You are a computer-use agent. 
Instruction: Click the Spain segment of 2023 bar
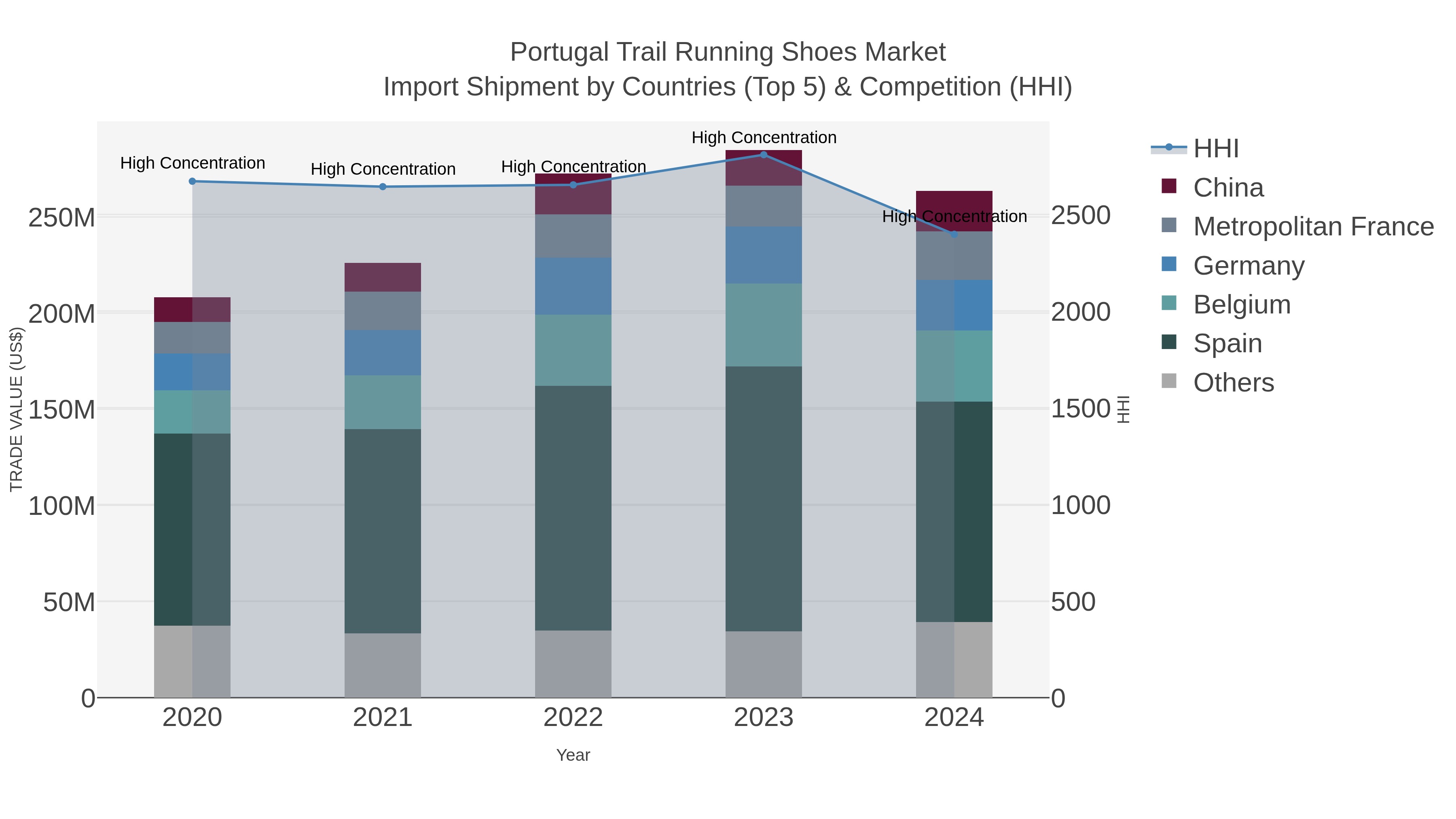click(x=764, y=499)
